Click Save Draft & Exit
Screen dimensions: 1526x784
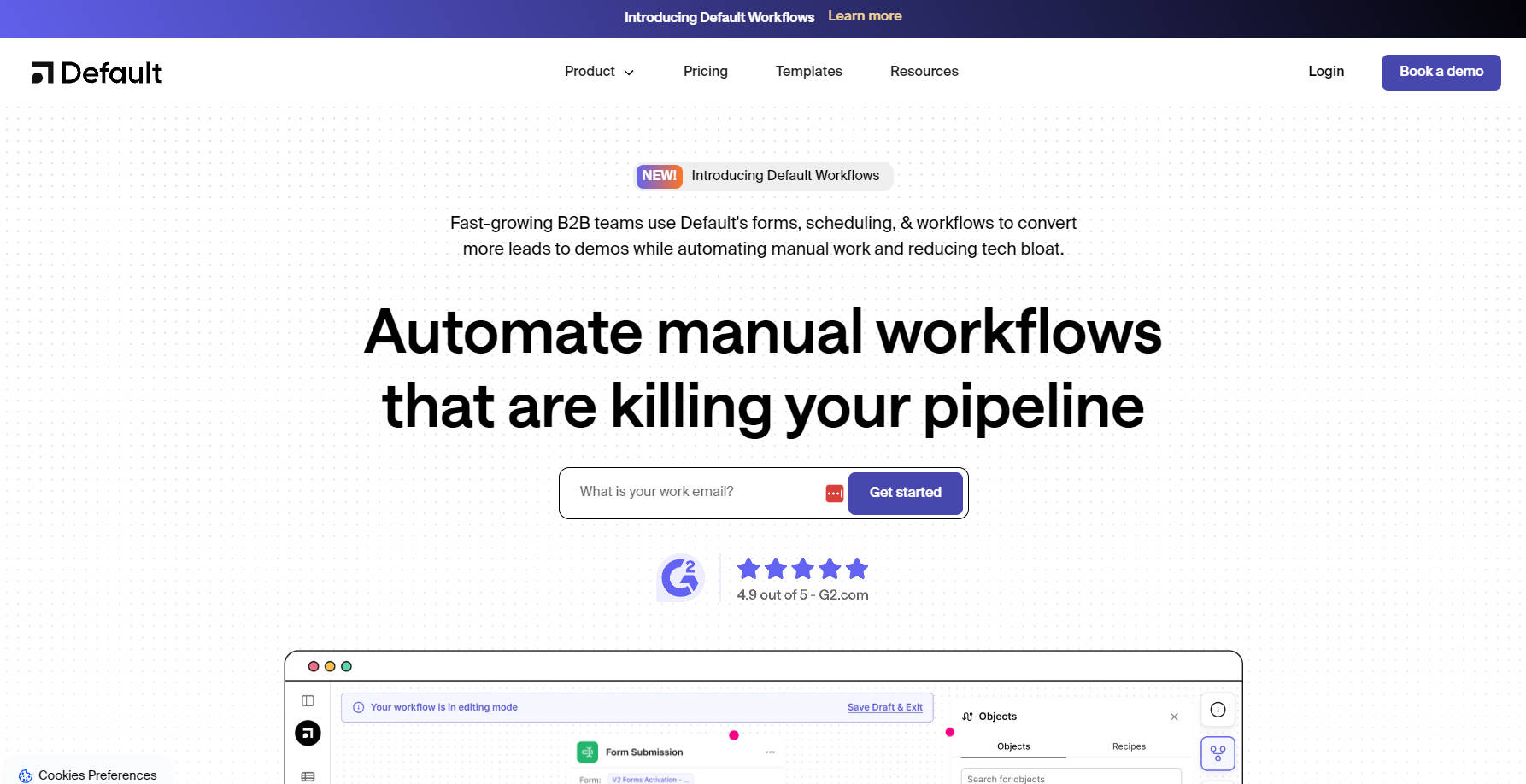click(x=884, y=707)
